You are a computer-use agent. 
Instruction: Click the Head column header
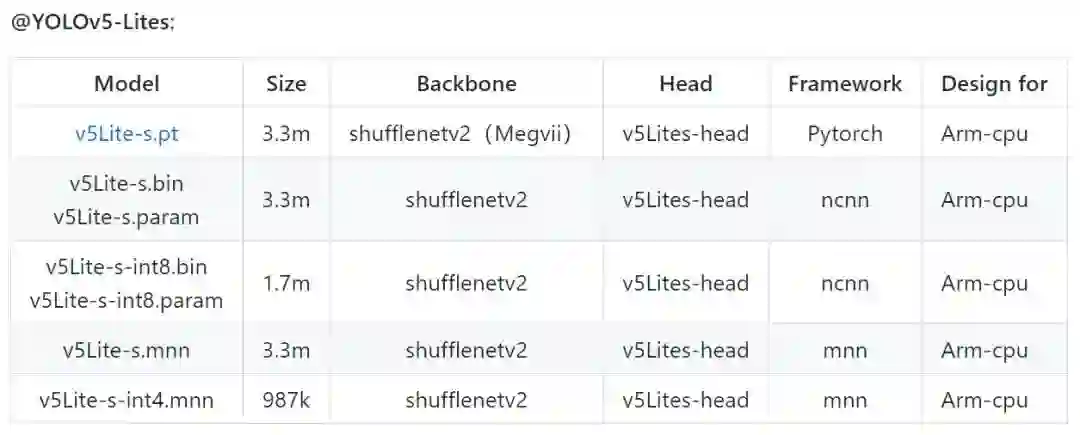coord(685,84)
